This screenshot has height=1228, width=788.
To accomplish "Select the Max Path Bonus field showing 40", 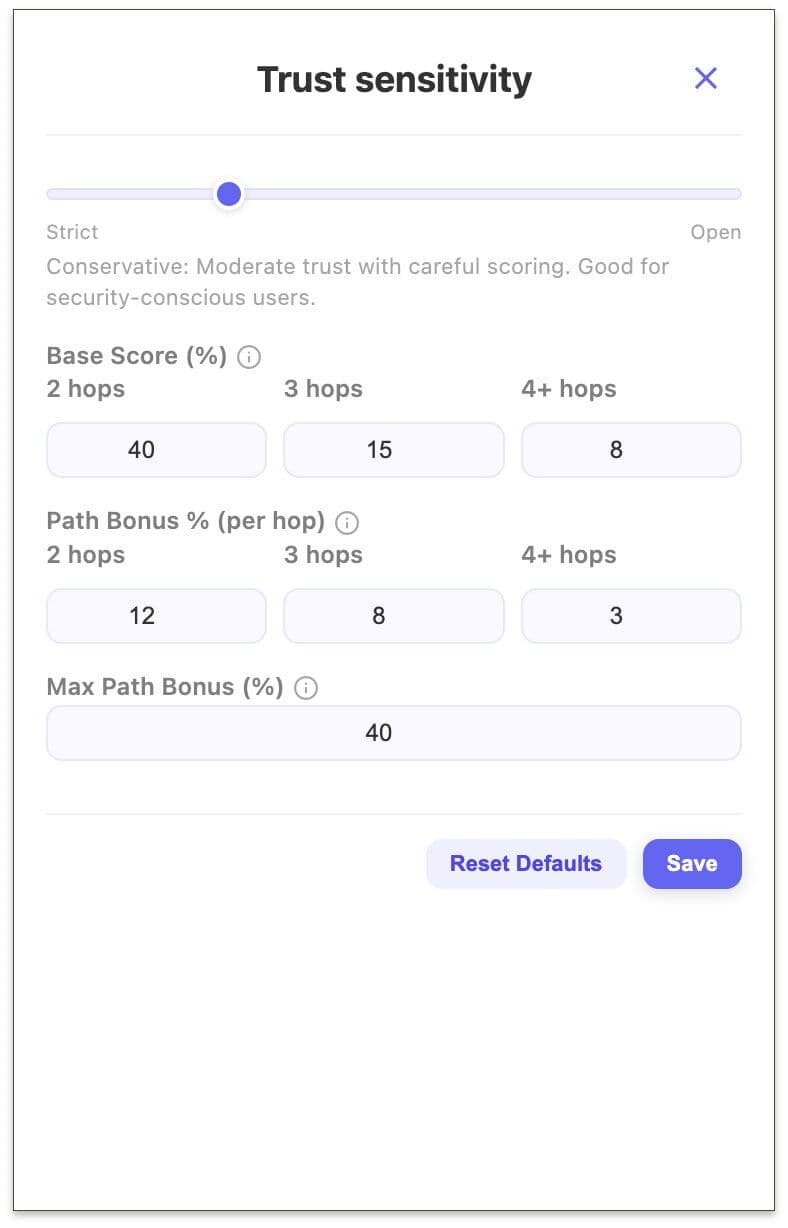I will 393,732.
